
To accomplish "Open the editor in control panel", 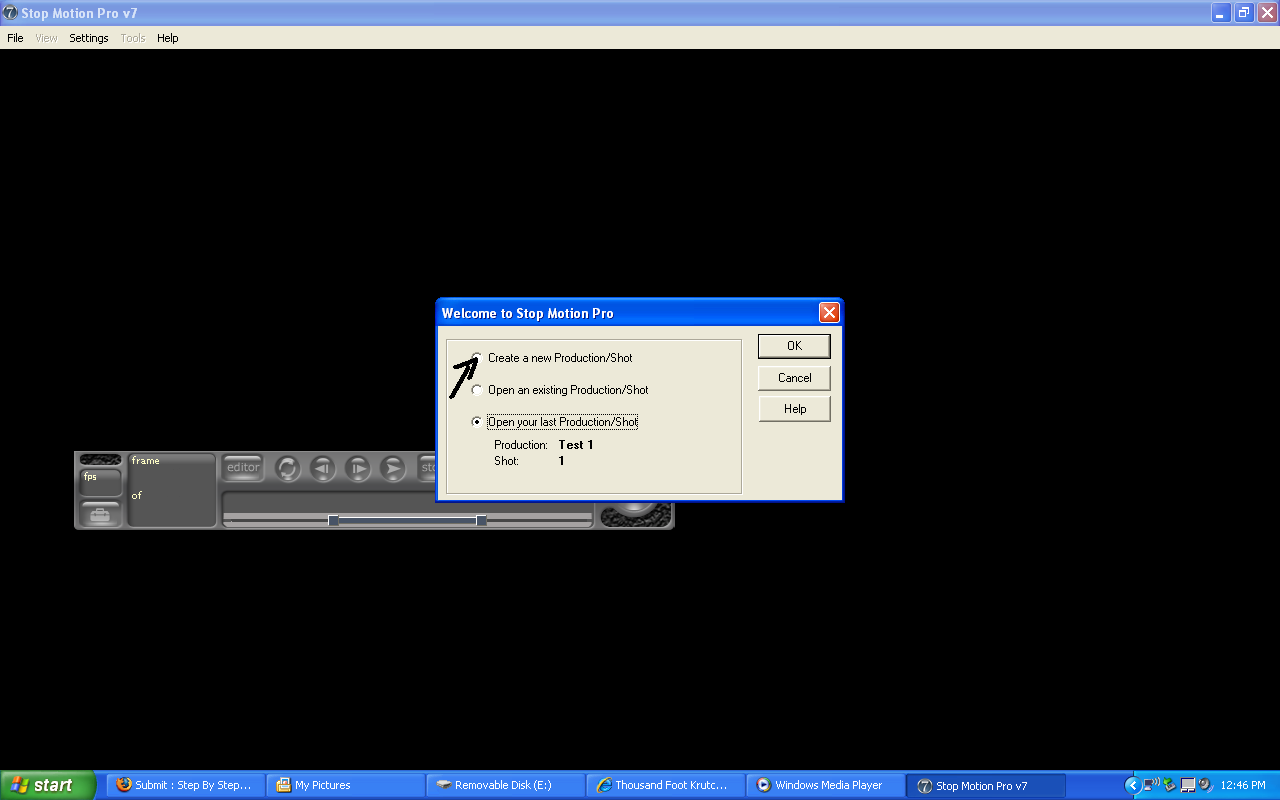I will pos(243,467).
